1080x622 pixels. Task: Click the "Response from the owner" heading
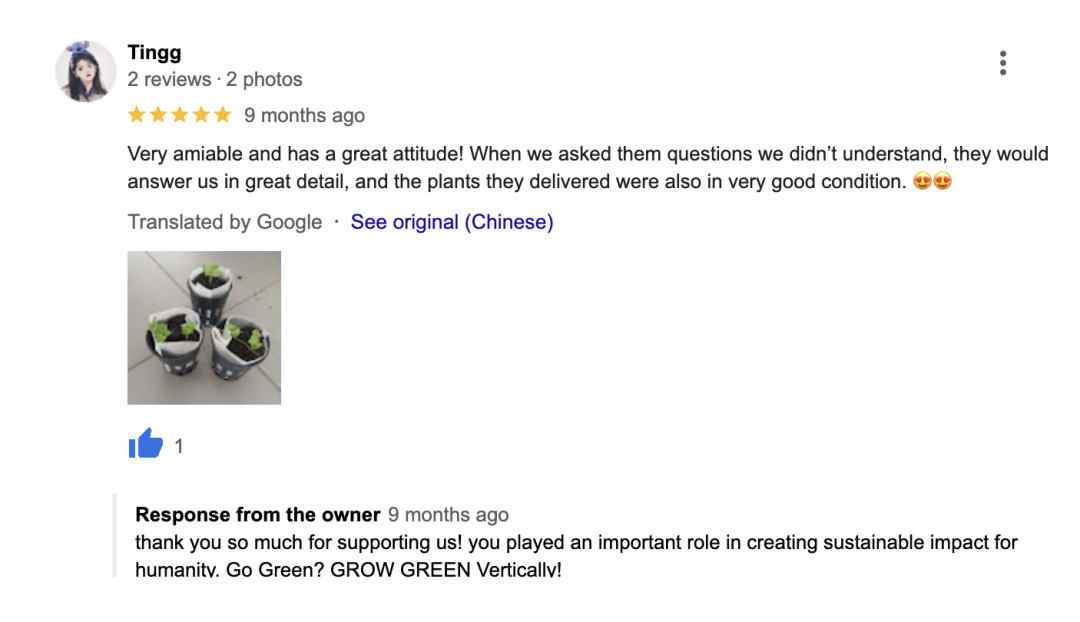point(257,515)
